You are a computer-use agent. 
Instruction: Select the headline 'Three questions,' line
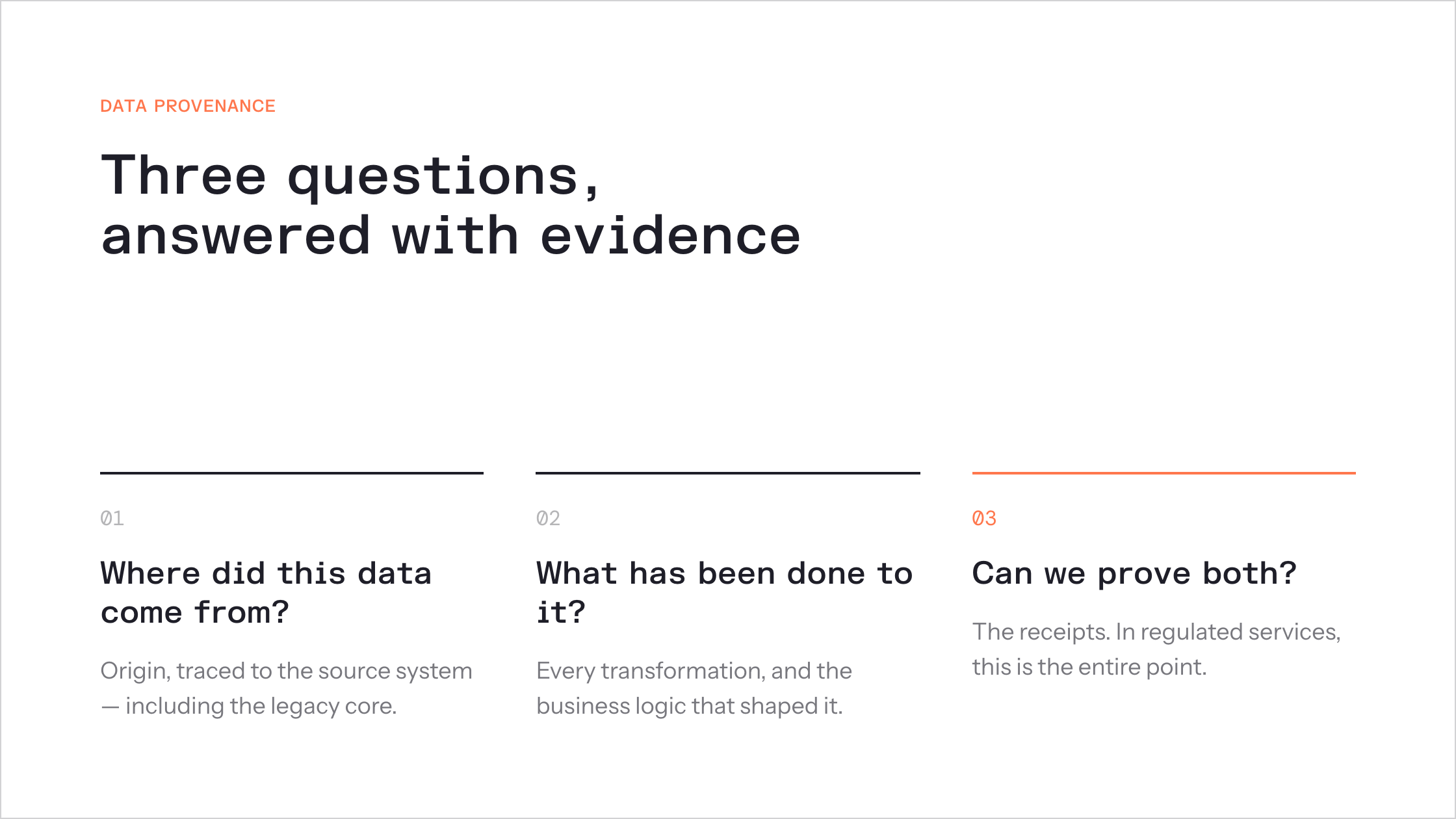point(350,175)
